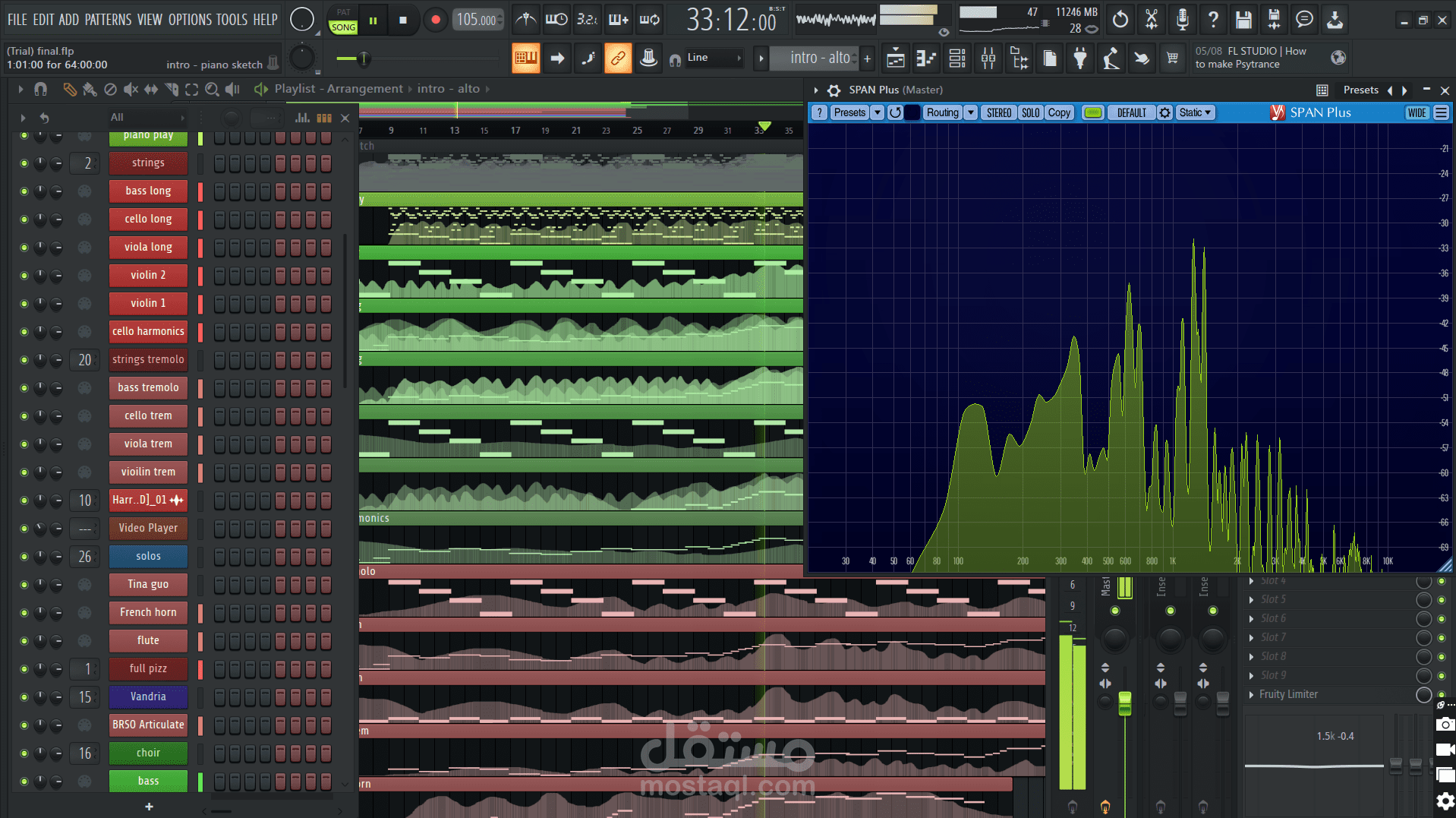Open the plugin picker plug icon
The height and width of the screenshot is (818, 1456).
[x=1080, y=58]
